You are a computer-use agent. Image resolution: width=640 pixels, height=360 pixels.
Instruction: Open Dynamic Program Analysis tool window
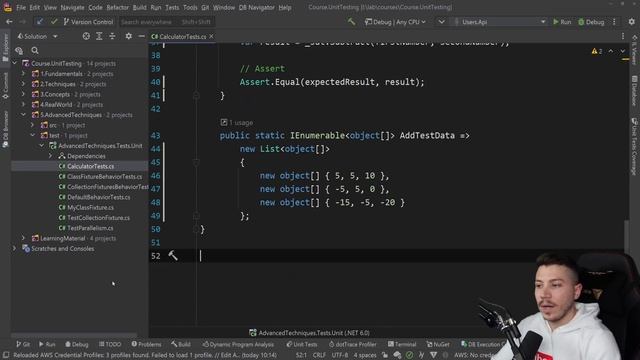click(238, 344)
